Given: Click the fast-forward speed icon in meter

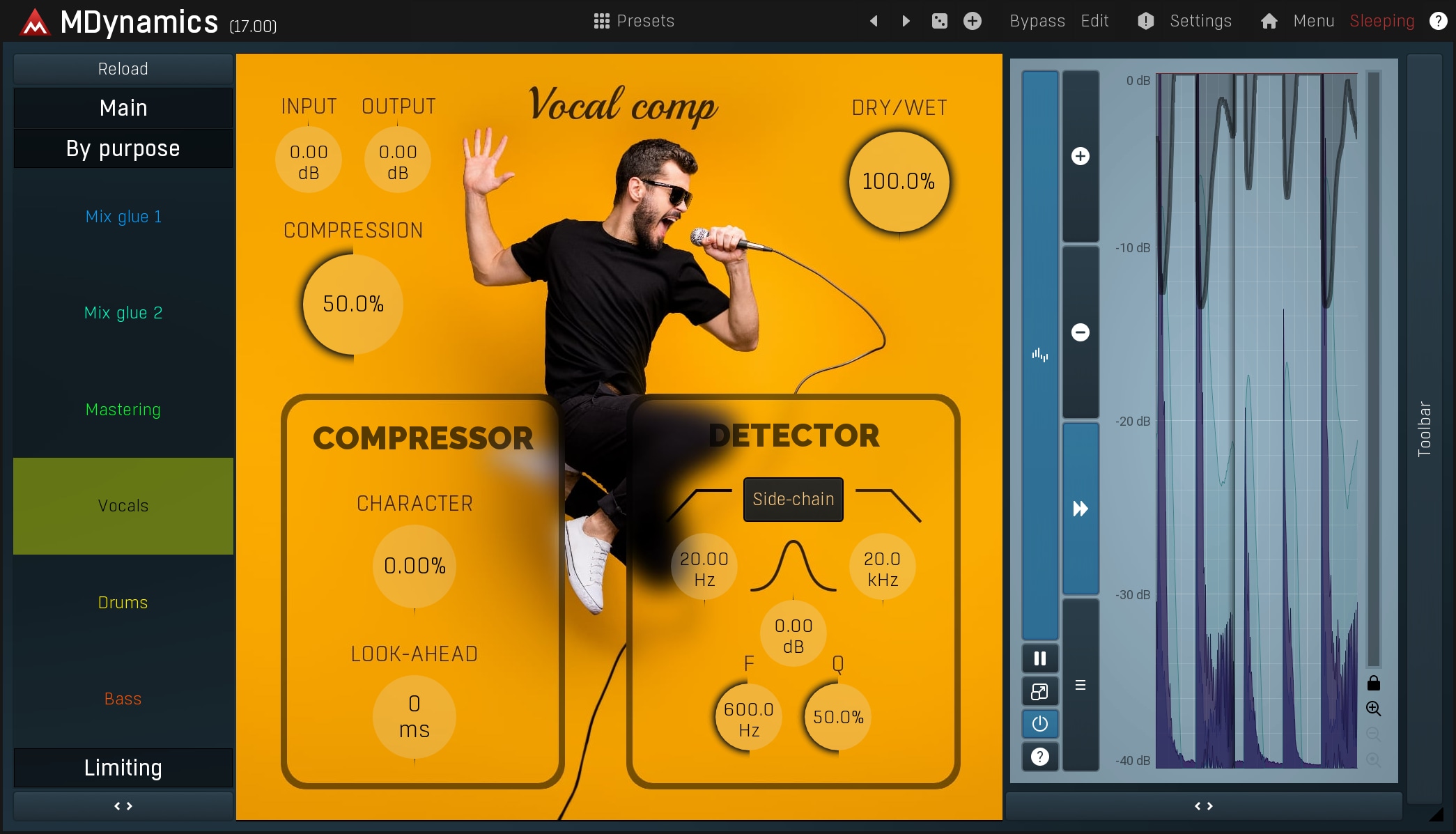Looking at the screenshot, I should click(1080, 509).
